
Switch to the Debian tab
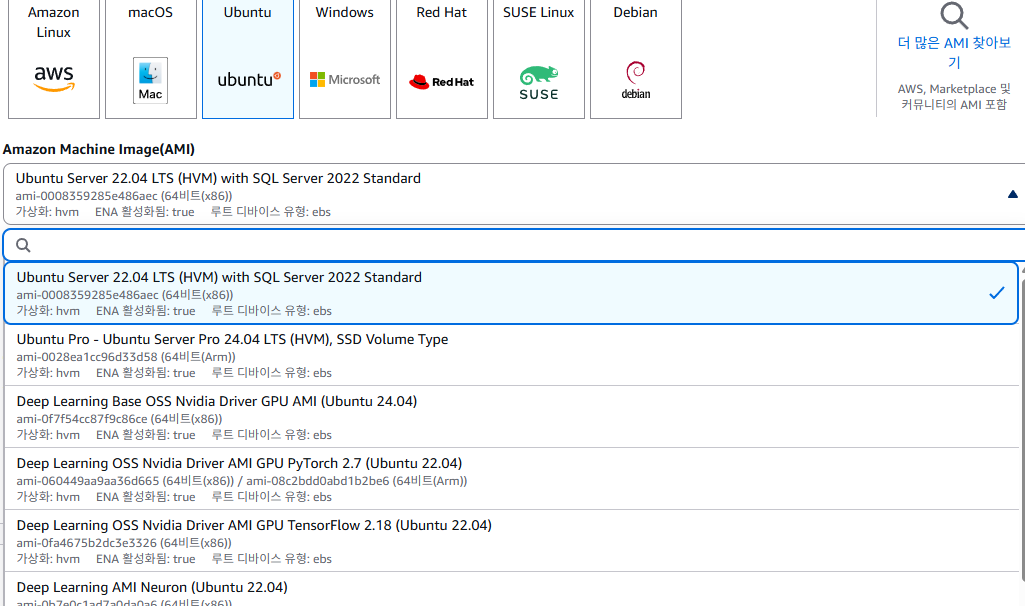click(636, 59)
